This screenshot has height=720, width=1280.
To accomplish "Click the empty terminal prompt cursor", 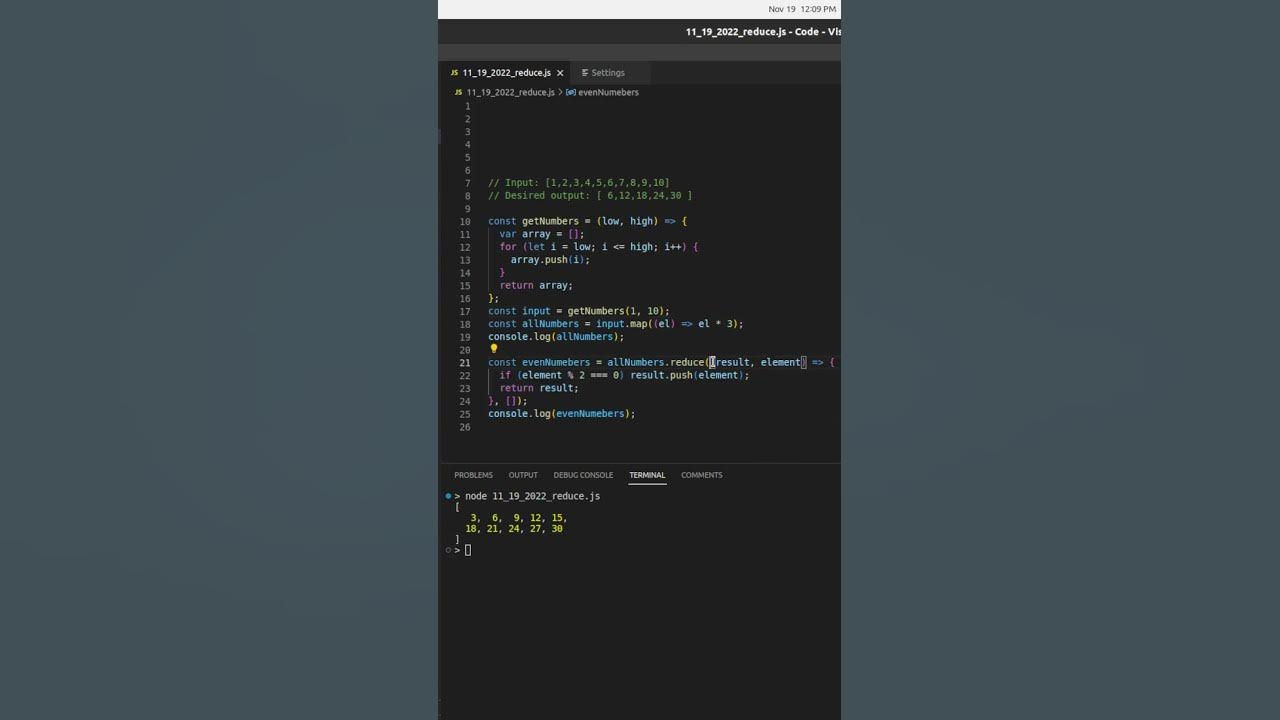I will coord(467,550).
